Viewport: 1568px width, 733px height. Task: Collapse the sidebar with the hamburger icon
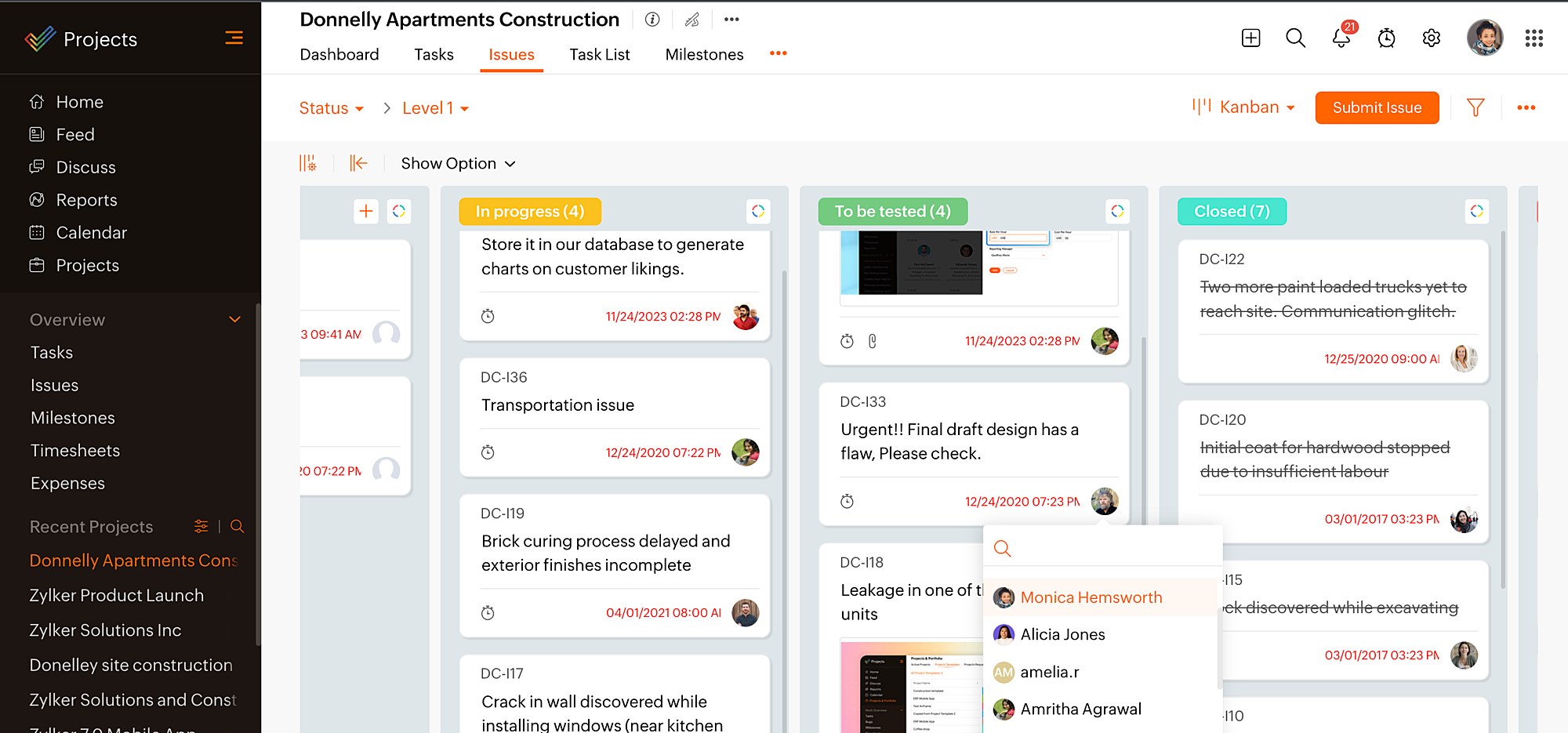pos(234,38)
